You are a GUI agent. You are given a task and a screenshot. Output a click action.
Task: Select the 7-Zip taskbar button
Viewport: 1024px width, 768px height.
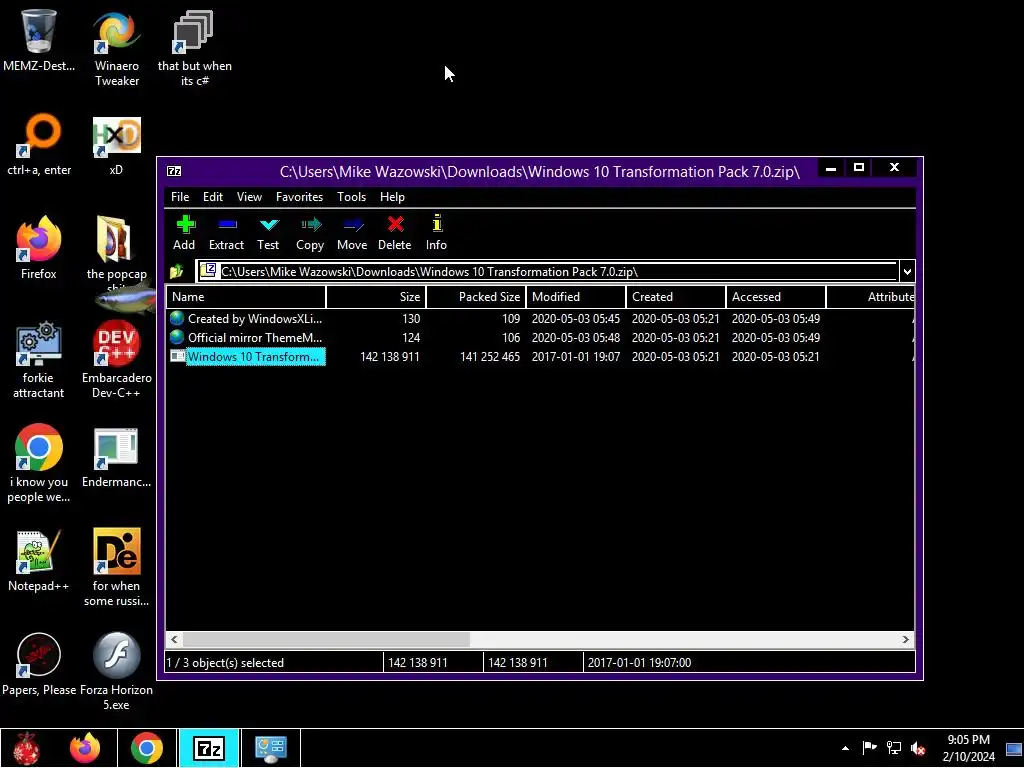coord(209,748)
